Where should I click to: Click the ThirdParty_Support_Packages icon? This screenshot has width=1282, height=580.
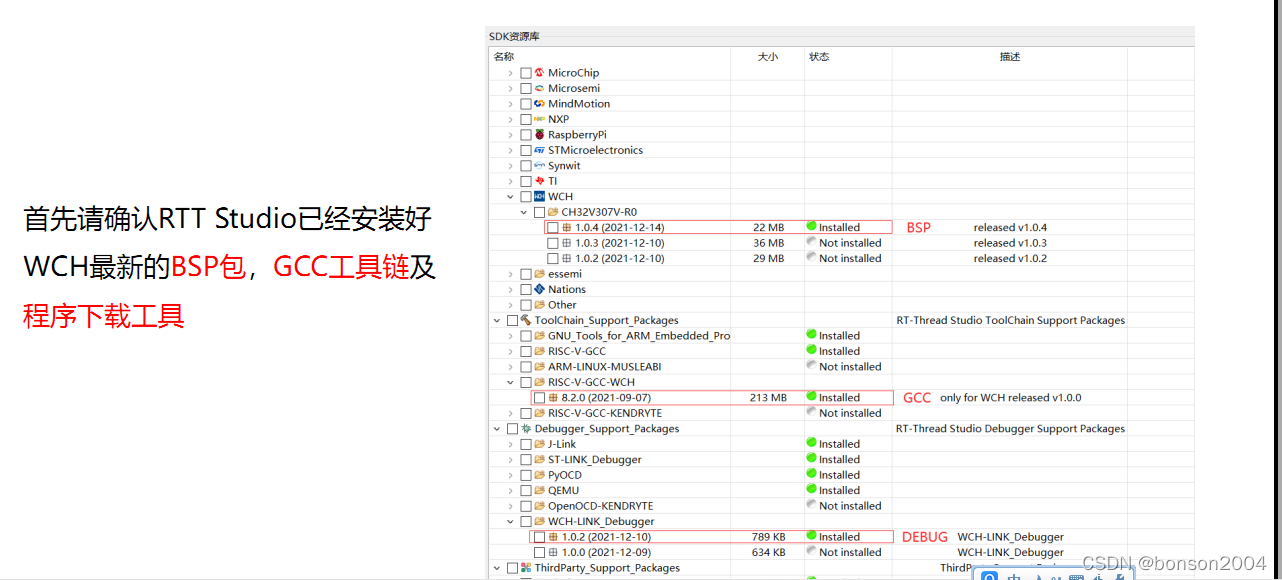[526, 568]
